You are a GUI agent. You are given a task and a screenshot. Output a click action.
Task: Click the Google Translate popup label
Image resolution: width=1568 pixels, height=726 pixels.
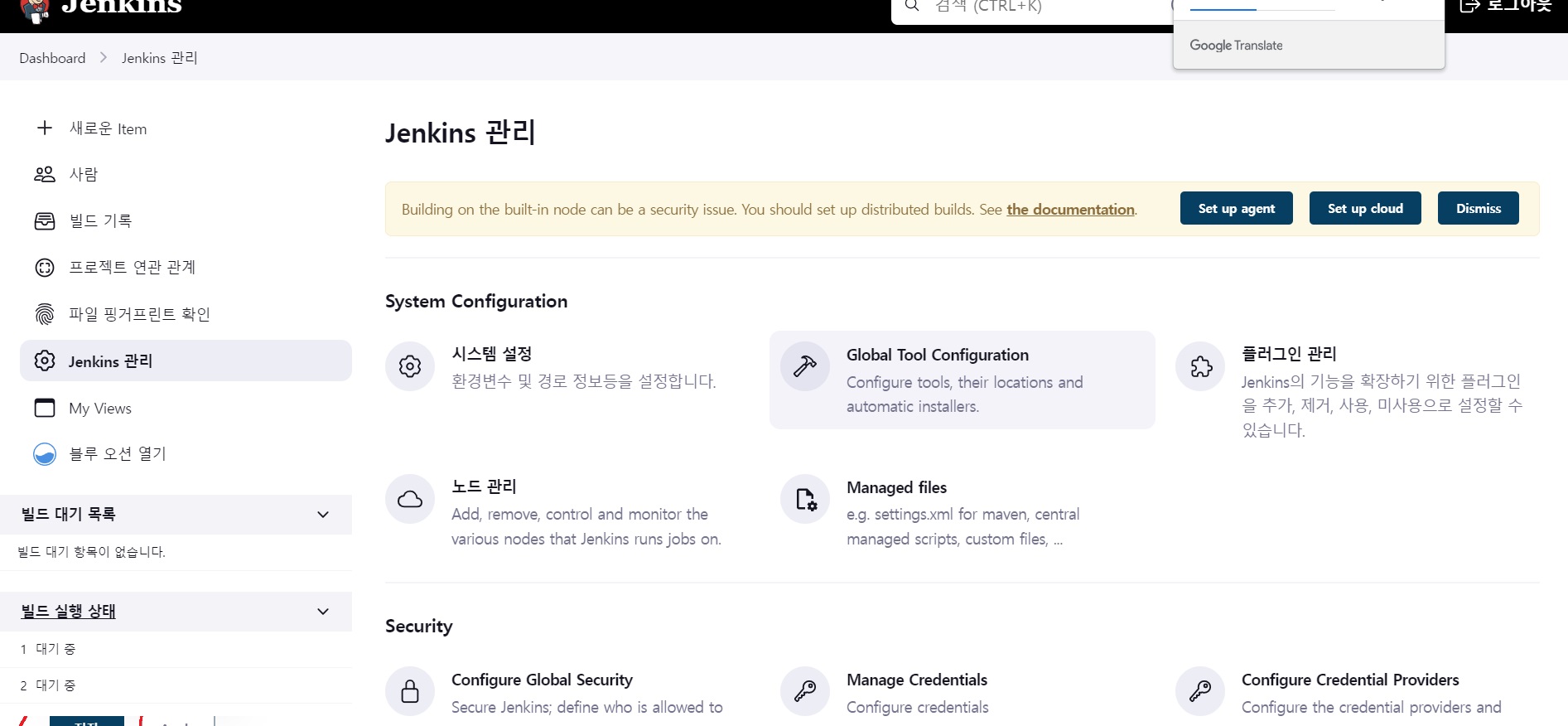click(1236, 46)
